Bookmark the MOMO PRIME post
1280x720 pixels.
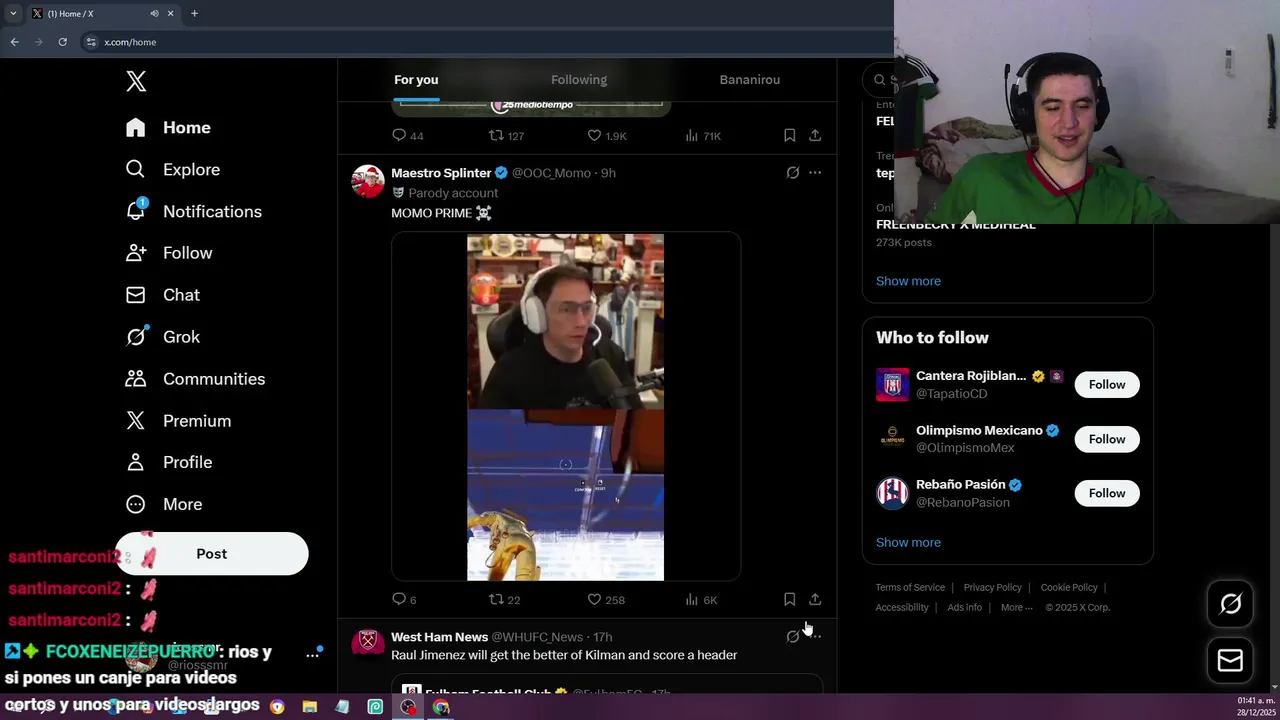pos(789,599)
